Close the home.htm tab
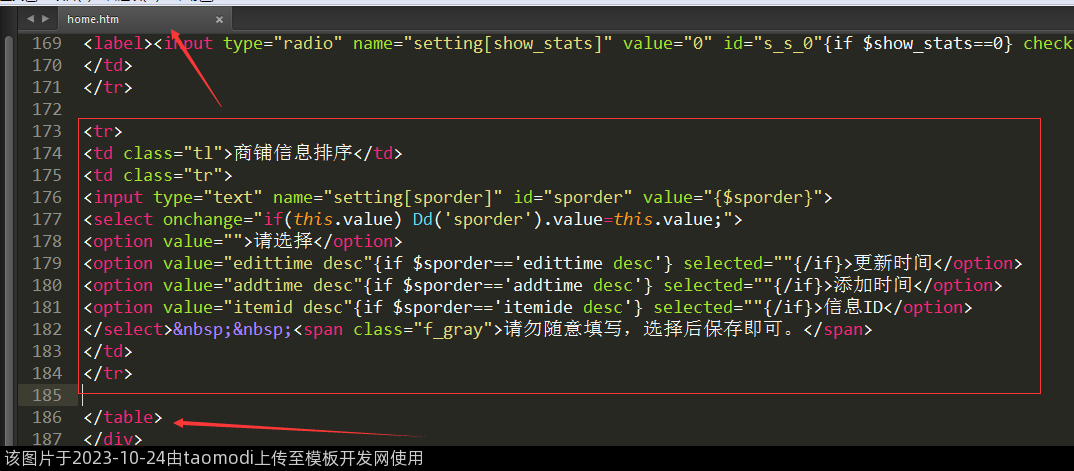This screenshot has height=471, width=1074. point(220,19)
